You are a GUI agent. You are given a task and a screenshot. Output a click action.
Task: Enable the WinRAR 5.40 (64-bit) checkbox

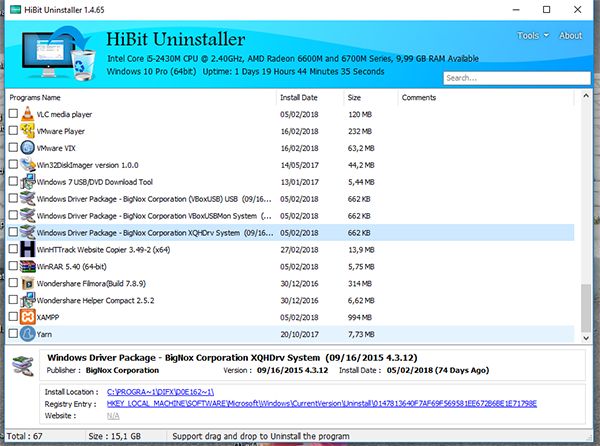pos(13,266)
